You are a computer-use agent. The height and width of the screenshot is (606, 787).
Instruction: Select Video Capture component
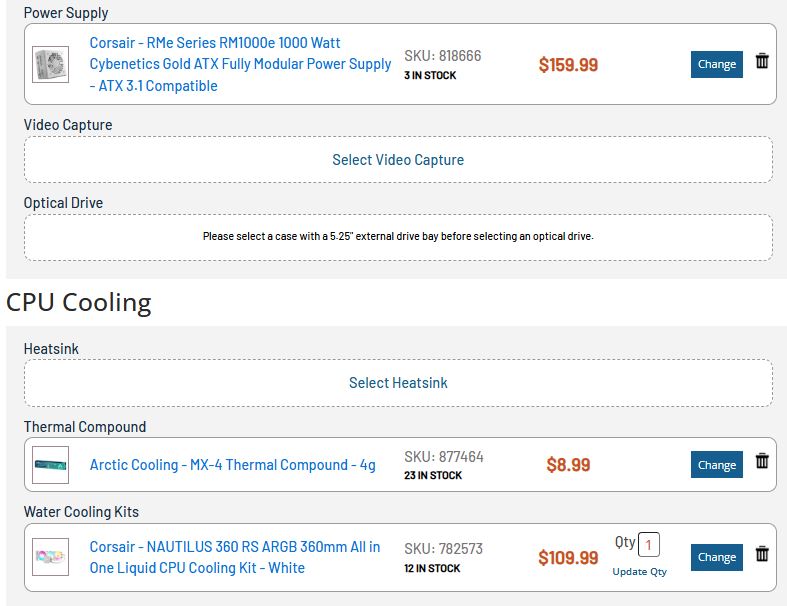398,160
